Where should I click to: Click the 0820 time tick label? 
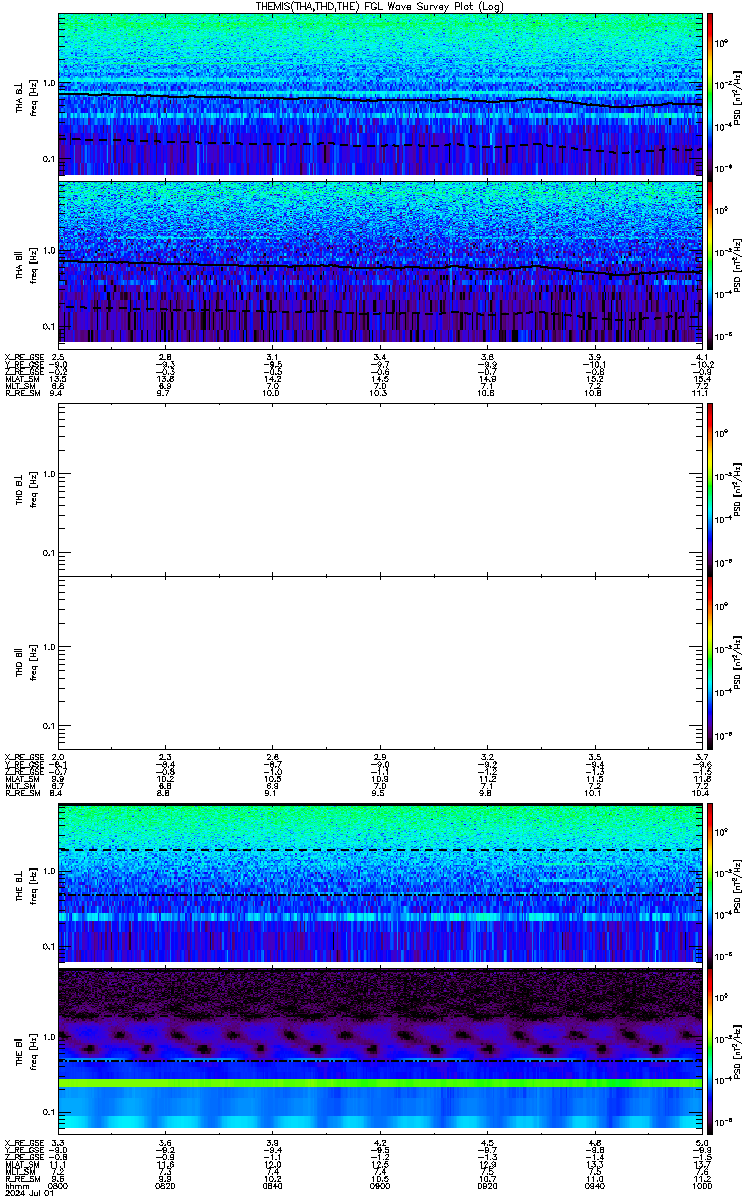point(166,1185)
